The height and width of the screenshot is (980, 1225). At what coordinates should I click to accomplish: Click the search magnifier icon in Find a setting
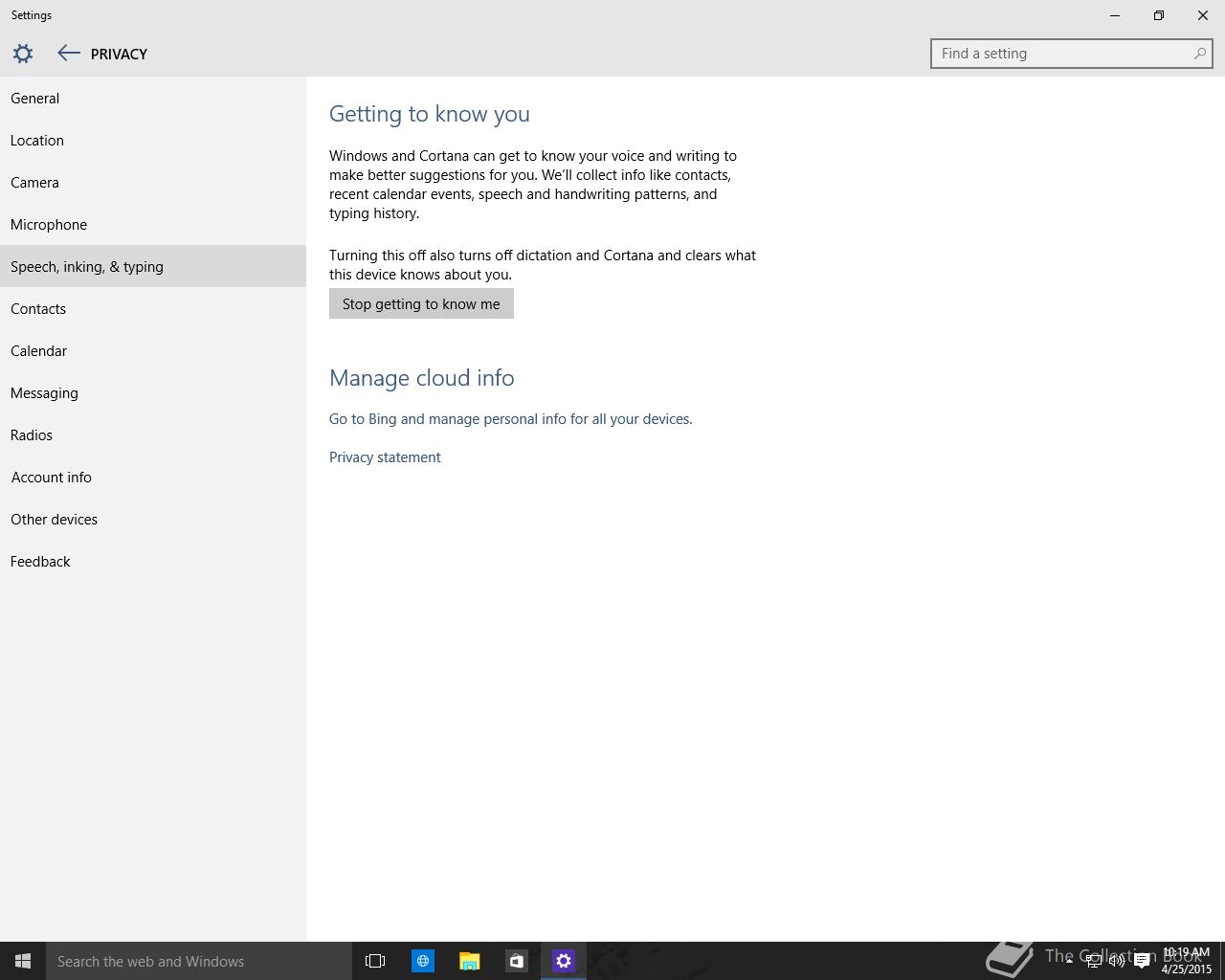click(1199, 54)
